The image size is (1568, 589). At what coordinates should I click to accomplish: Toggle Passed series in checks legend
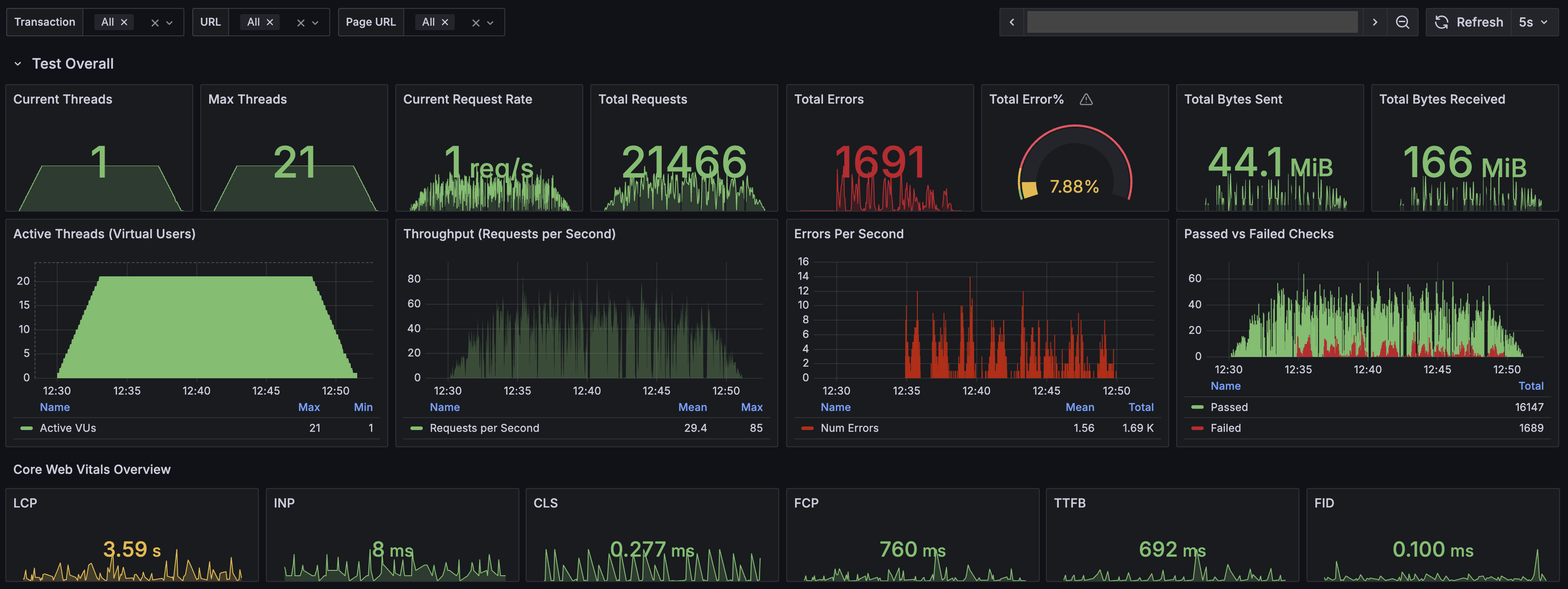(x=1229, y=407)
